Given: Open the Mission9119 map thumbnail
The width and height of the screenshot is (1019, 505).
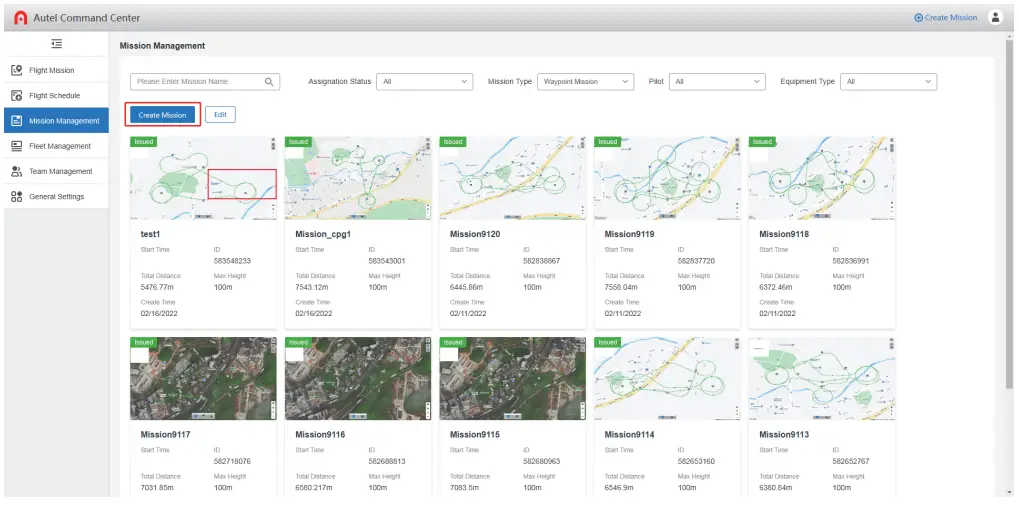Looking at the screenshot, I should coord(667,178).
